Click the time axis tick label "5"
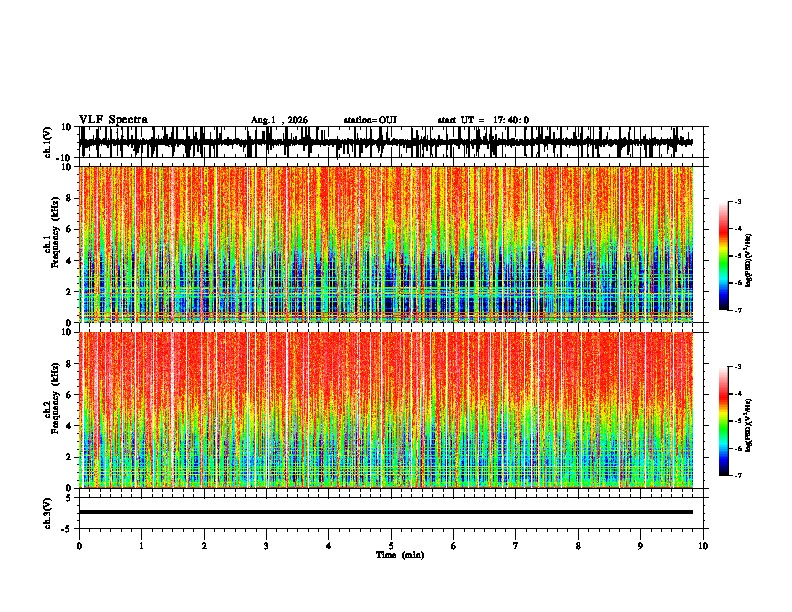This screenshot has height=612, width=792. (x=391, y=546)
